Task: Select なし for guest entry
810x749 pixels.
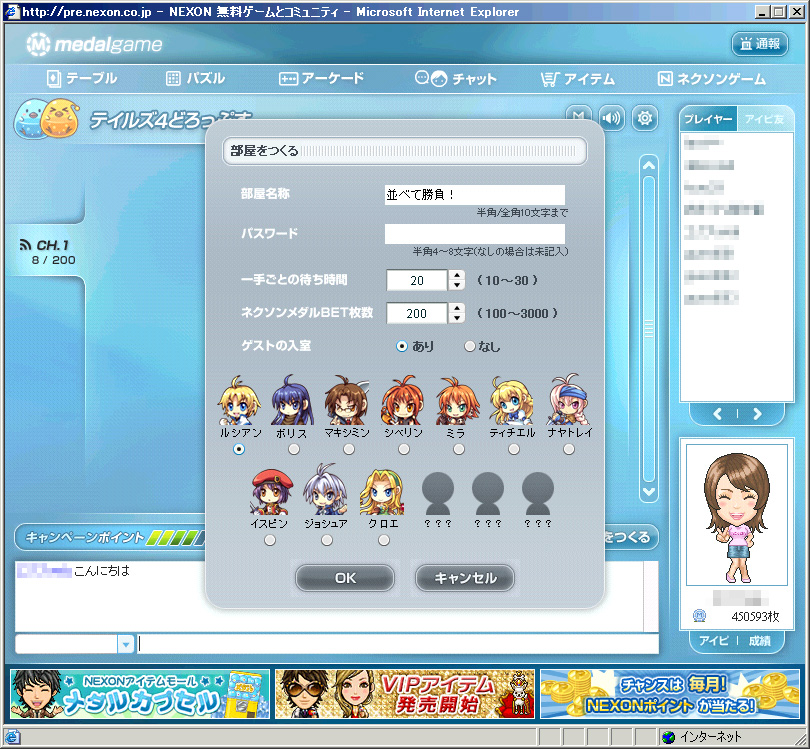Action: [x=470, y=347]
